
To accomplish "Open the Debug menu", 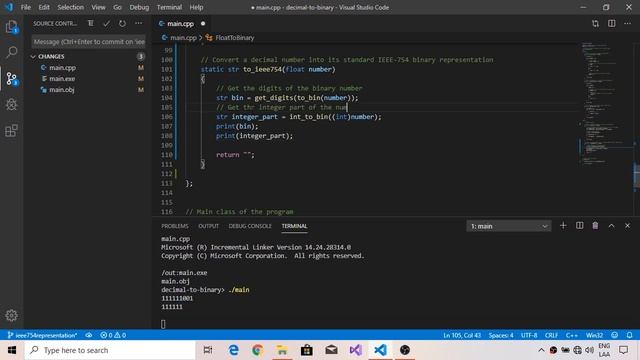I will pyautogui.click(x=139, y=7).
